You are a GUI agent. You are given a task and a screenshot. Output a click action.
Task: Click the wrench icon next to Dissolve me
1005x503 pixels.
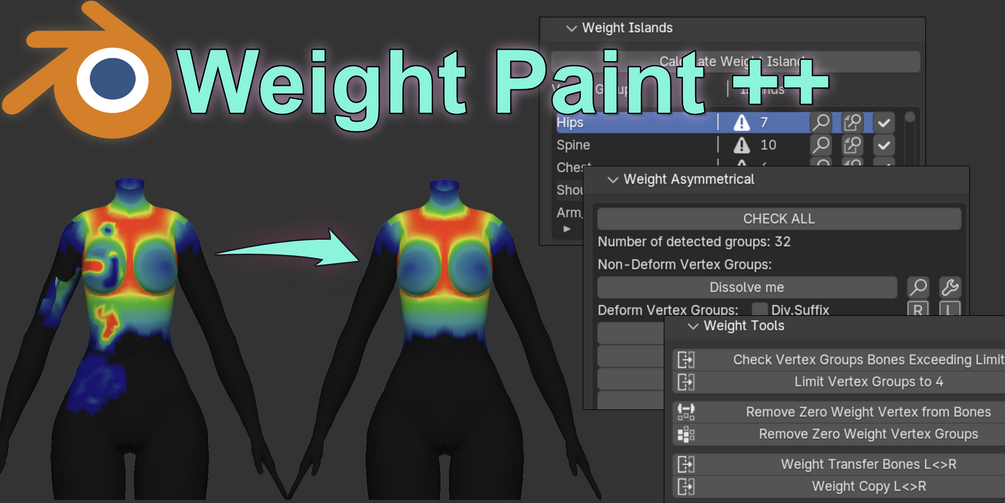(950, 287)
